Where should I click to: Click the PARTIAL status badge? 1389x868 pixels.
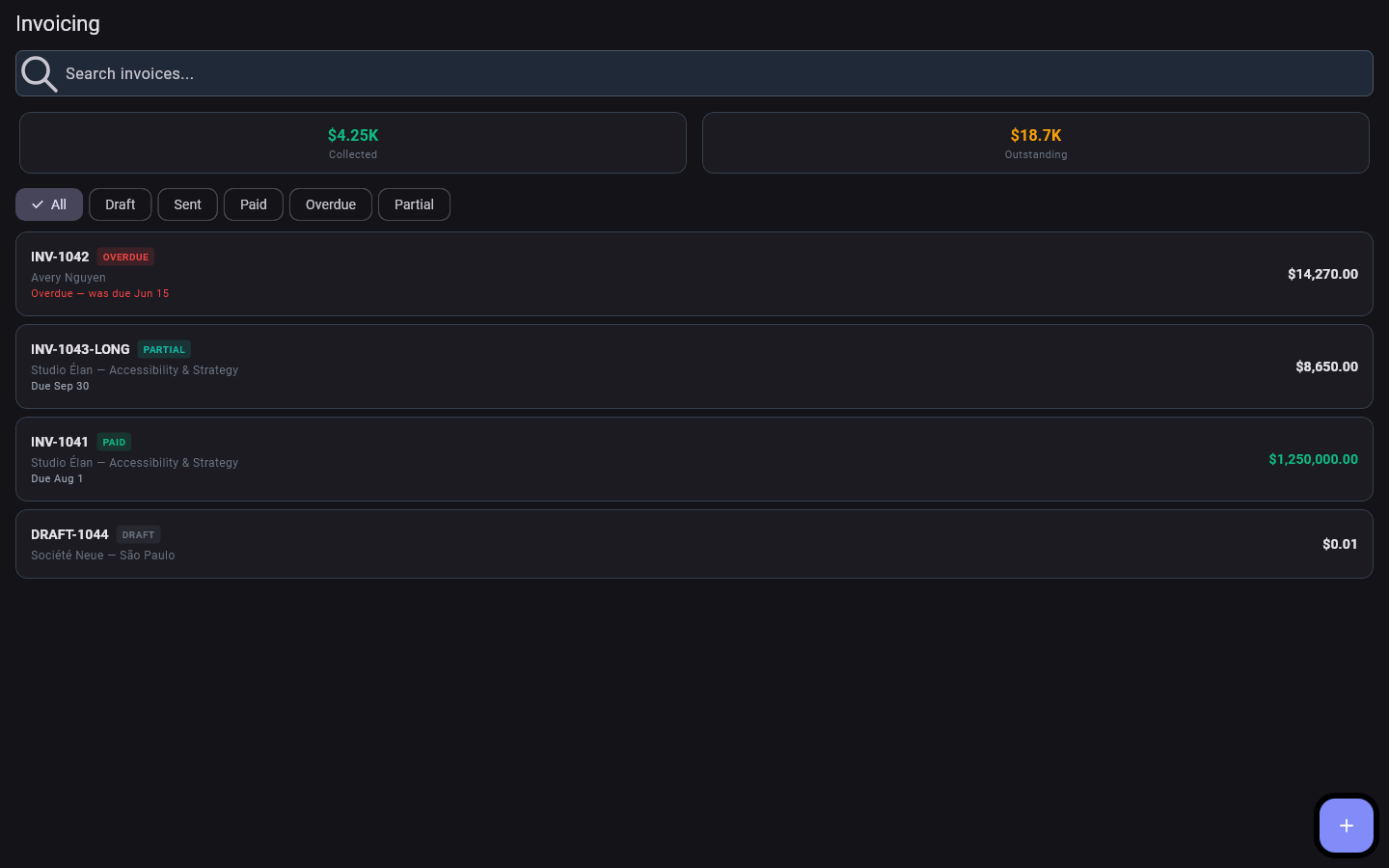coord(164,349)
